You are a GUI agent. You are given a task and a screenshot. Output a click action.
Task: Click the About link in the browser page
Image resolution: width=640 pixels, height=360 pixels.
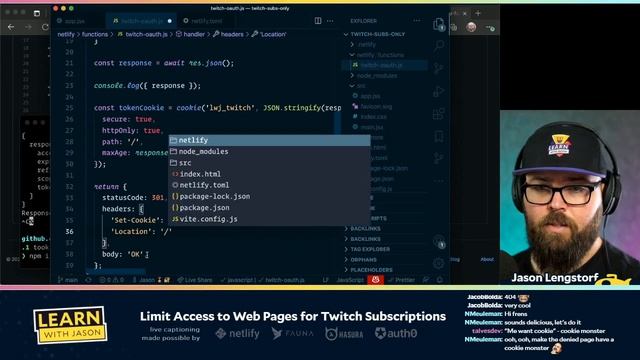click(487, 259)
